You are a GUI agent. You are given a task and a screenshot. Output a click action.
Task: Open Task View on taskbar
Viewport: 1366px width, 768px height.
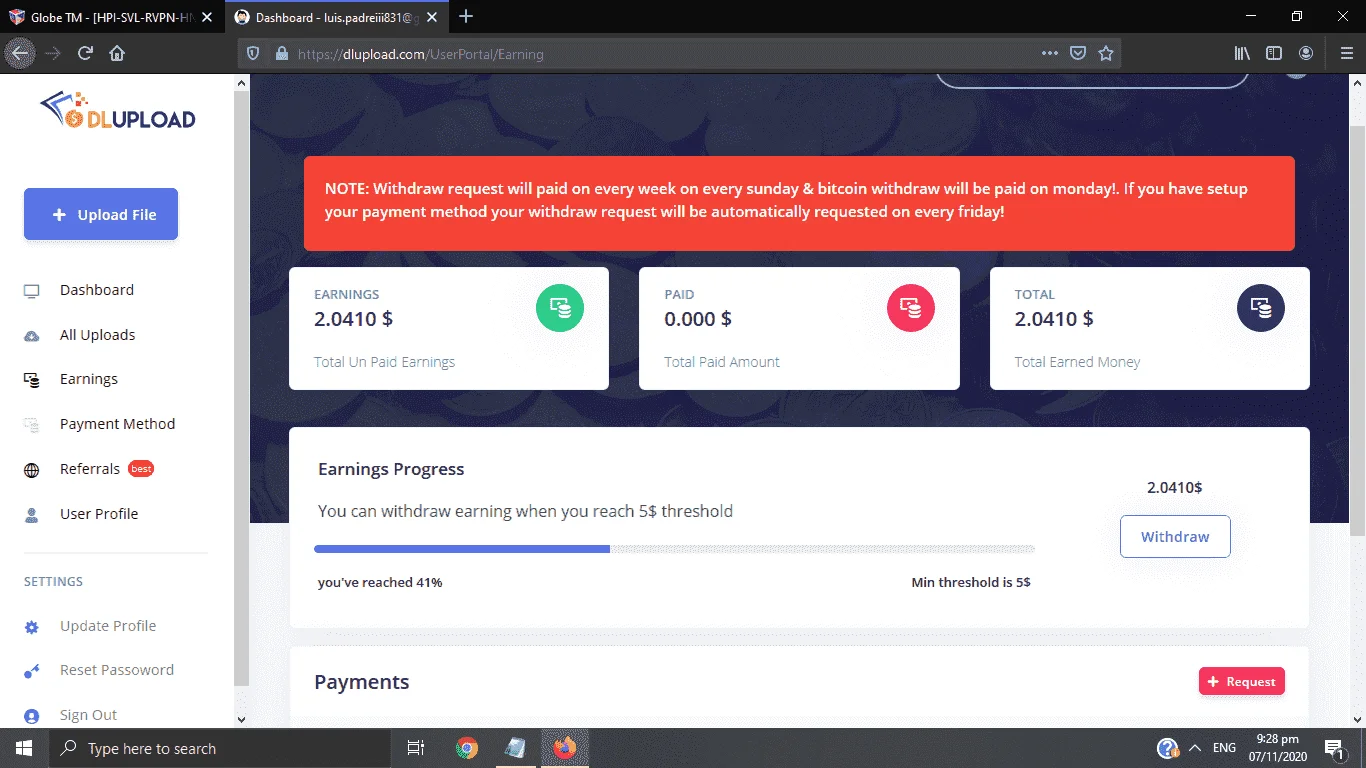click(416, 748)
